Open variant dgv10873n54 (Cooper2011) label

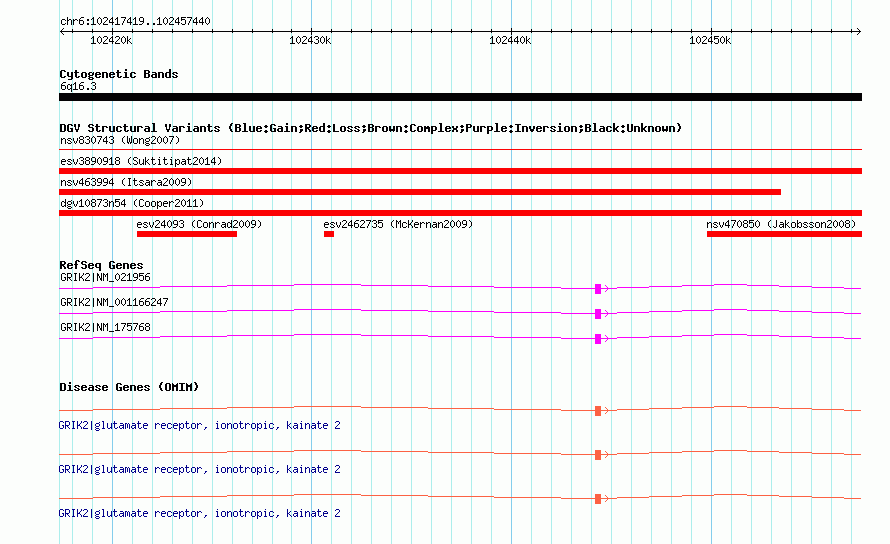pyautogui.click(x=132, y=203)
